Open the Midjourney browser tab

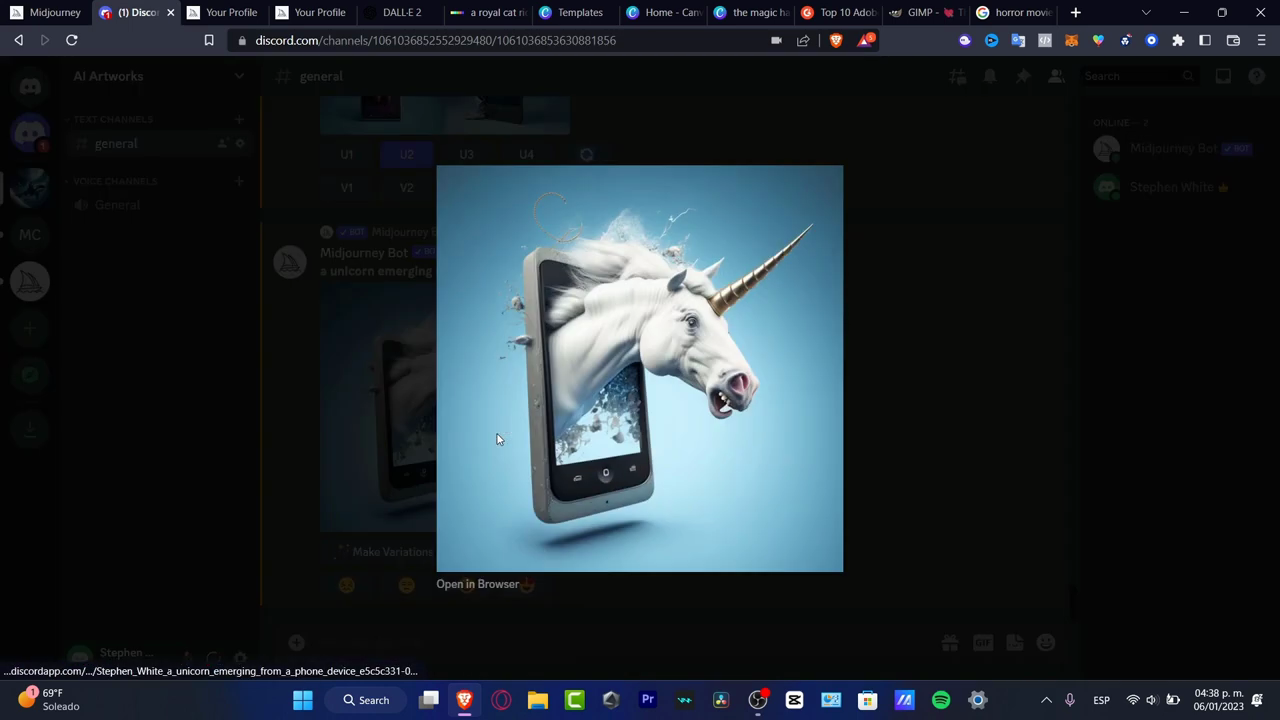45,13
